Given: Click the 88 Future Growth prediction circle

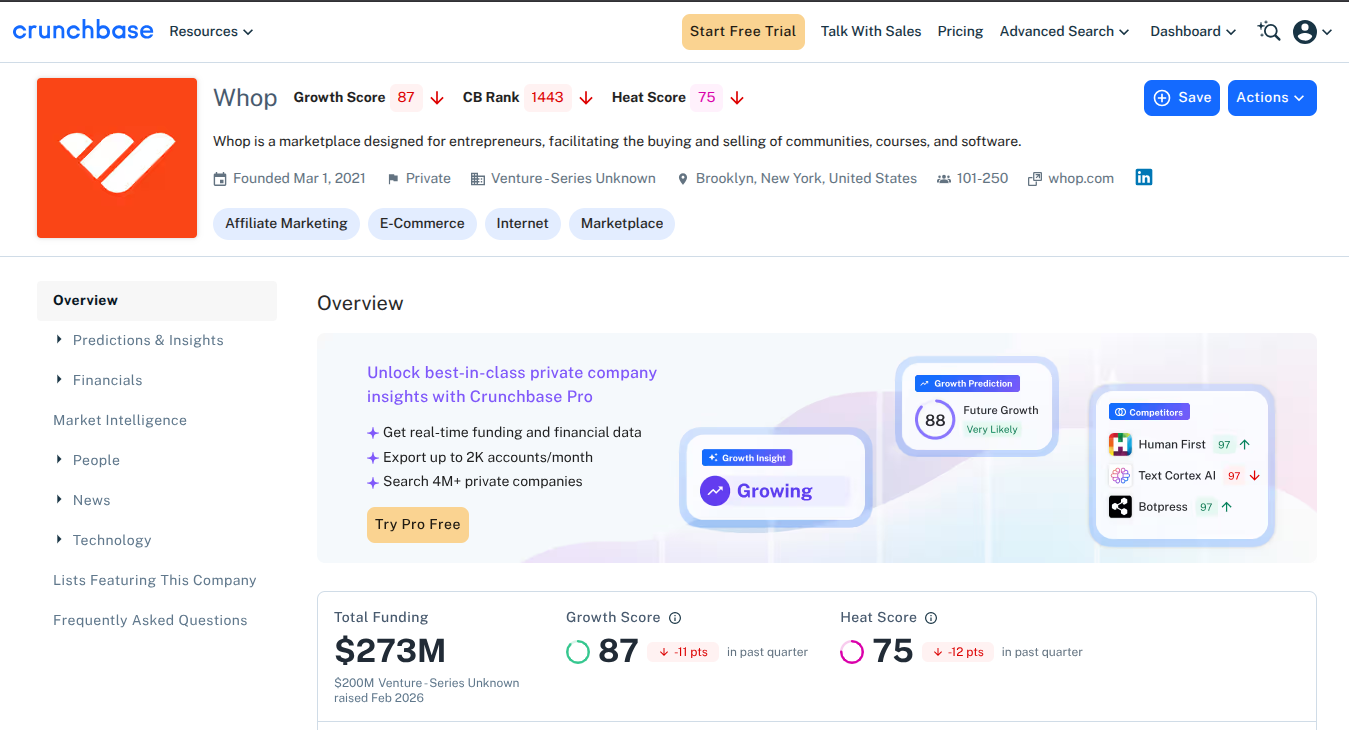Looking at the screenshot, I should pyautogui.click(x=935, y=420).
